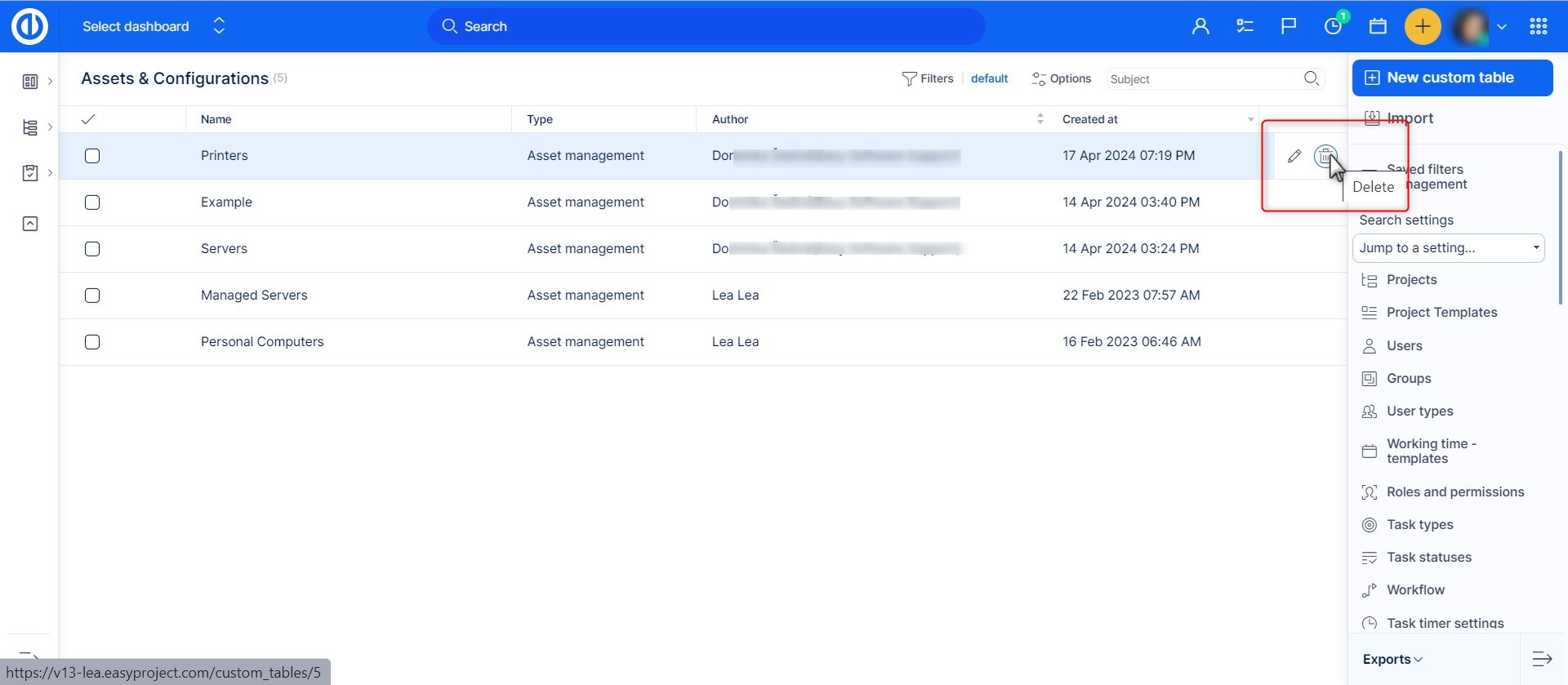Click the delete trash icon for Printers
The height and width of the screenshot is (685, 1568).
tap(1325, 155)
